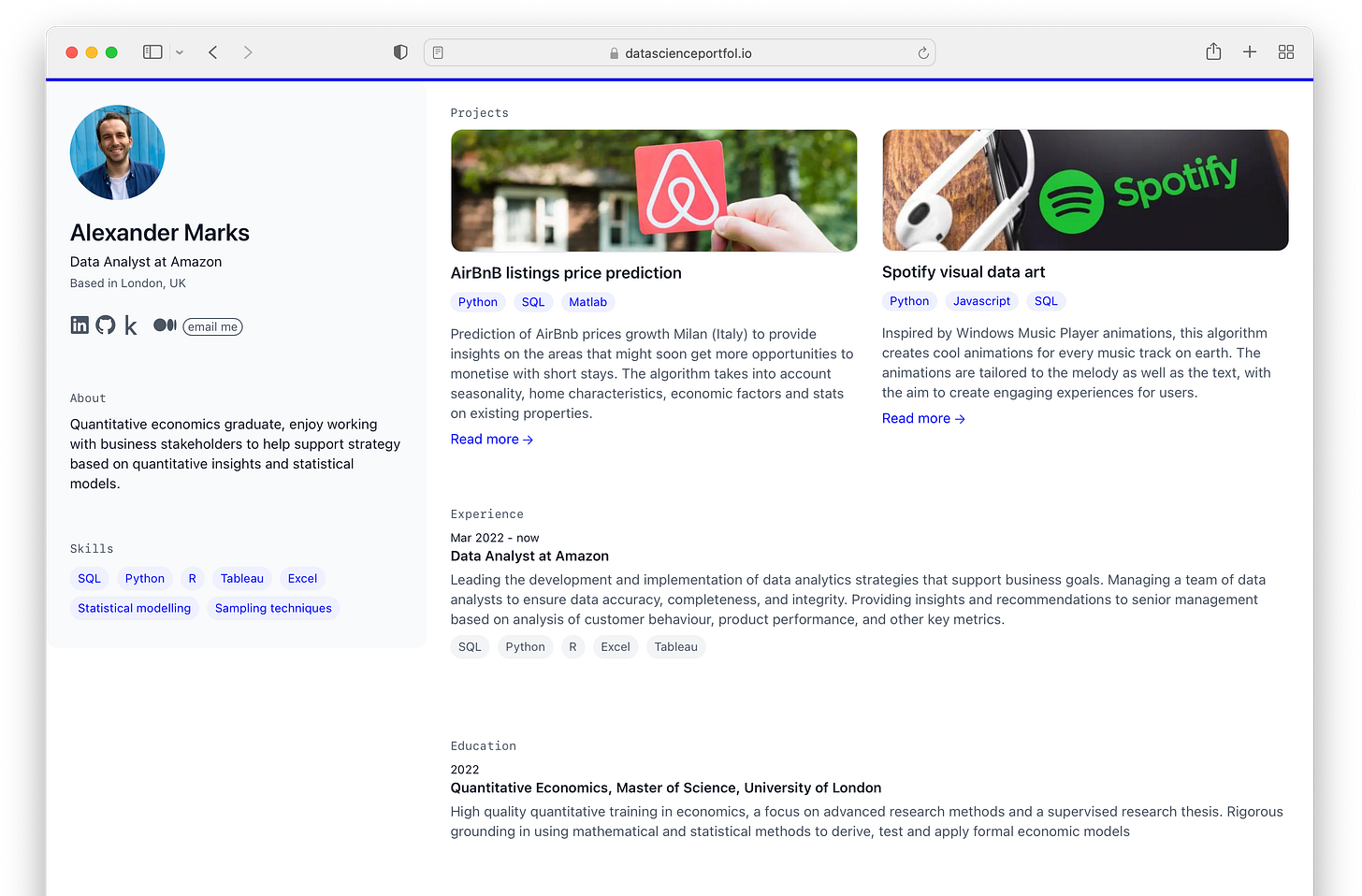Click the Statistical modelling skill tag

(x=135, y=608)
